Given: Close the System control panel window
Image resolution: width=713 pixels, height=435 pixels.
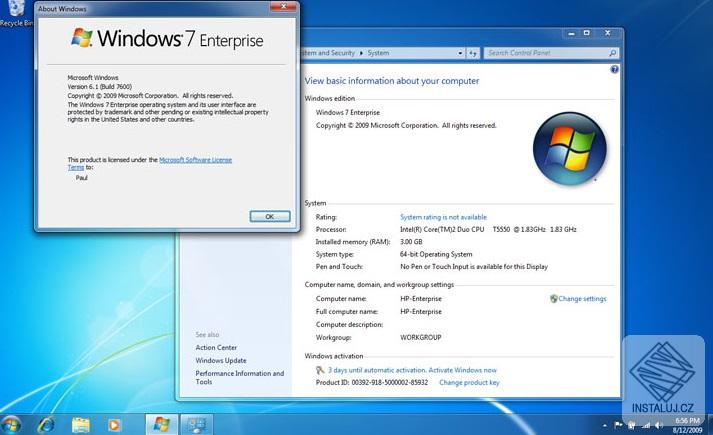Looking at the screenshot, I should coord(608,33).
